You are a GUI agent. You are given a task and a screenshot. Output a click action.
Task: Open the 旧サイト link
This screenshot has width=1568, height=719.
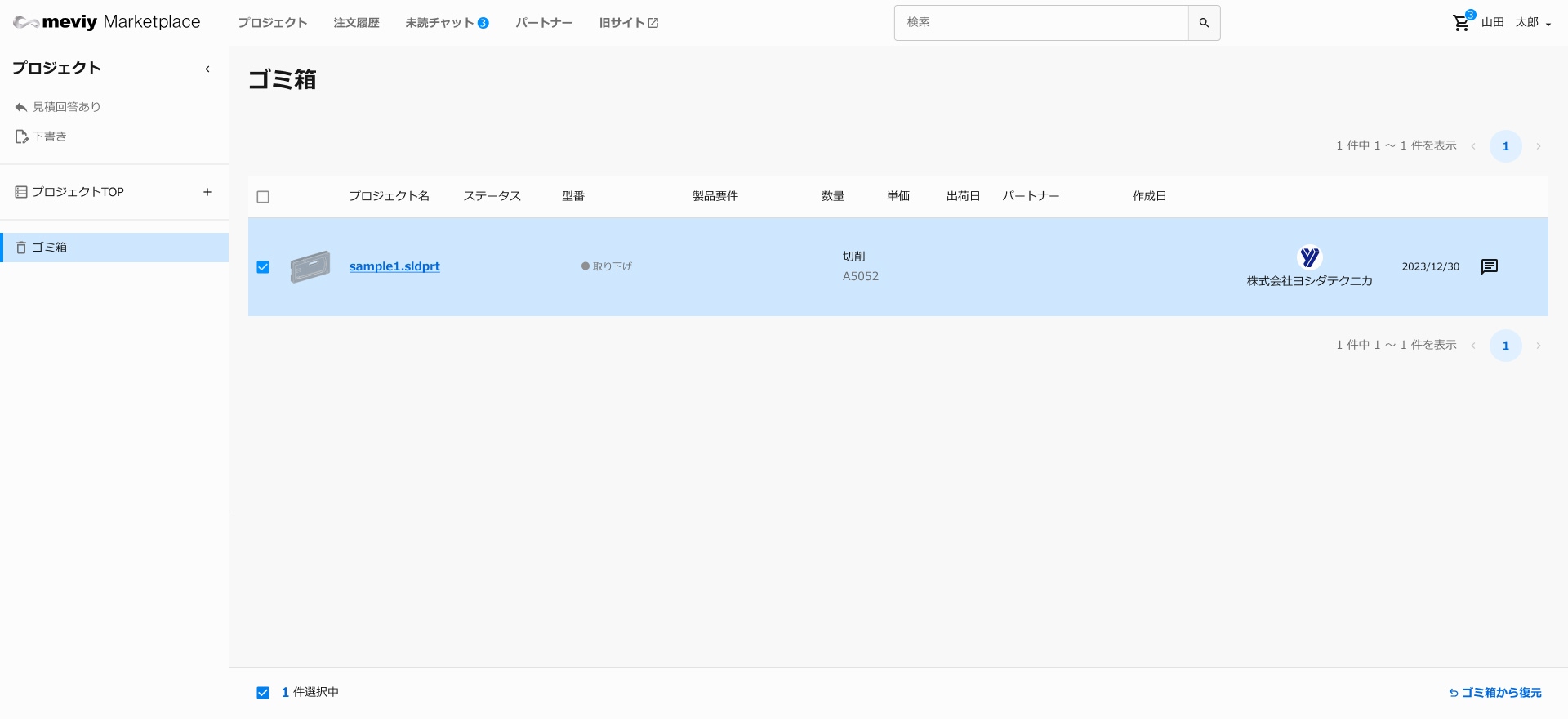(x=622, y=23)
